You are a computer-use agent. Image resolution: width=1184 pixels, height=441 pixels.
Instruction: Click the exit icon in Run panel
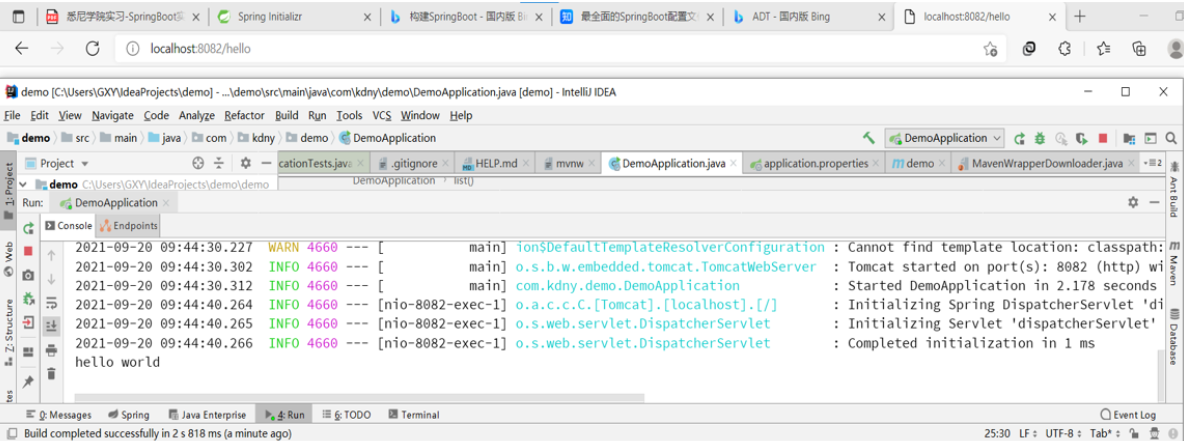point(29,323)
